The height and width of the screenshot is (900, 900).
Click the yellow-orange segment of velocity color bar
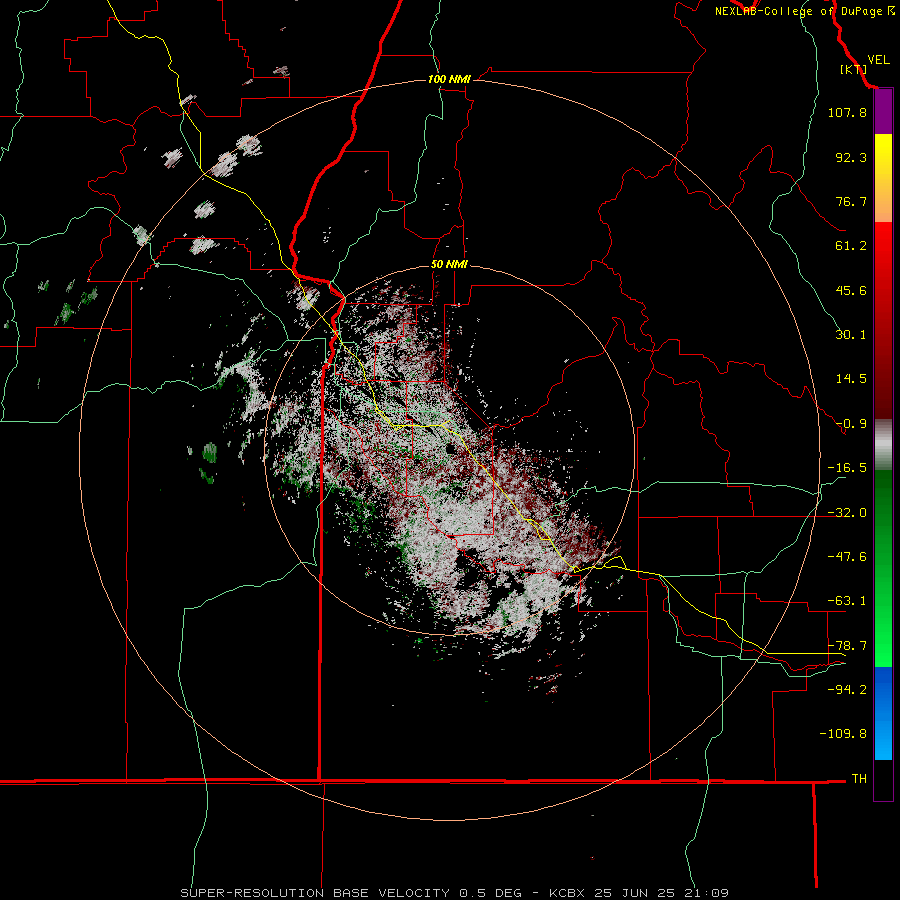click(883, 178)
